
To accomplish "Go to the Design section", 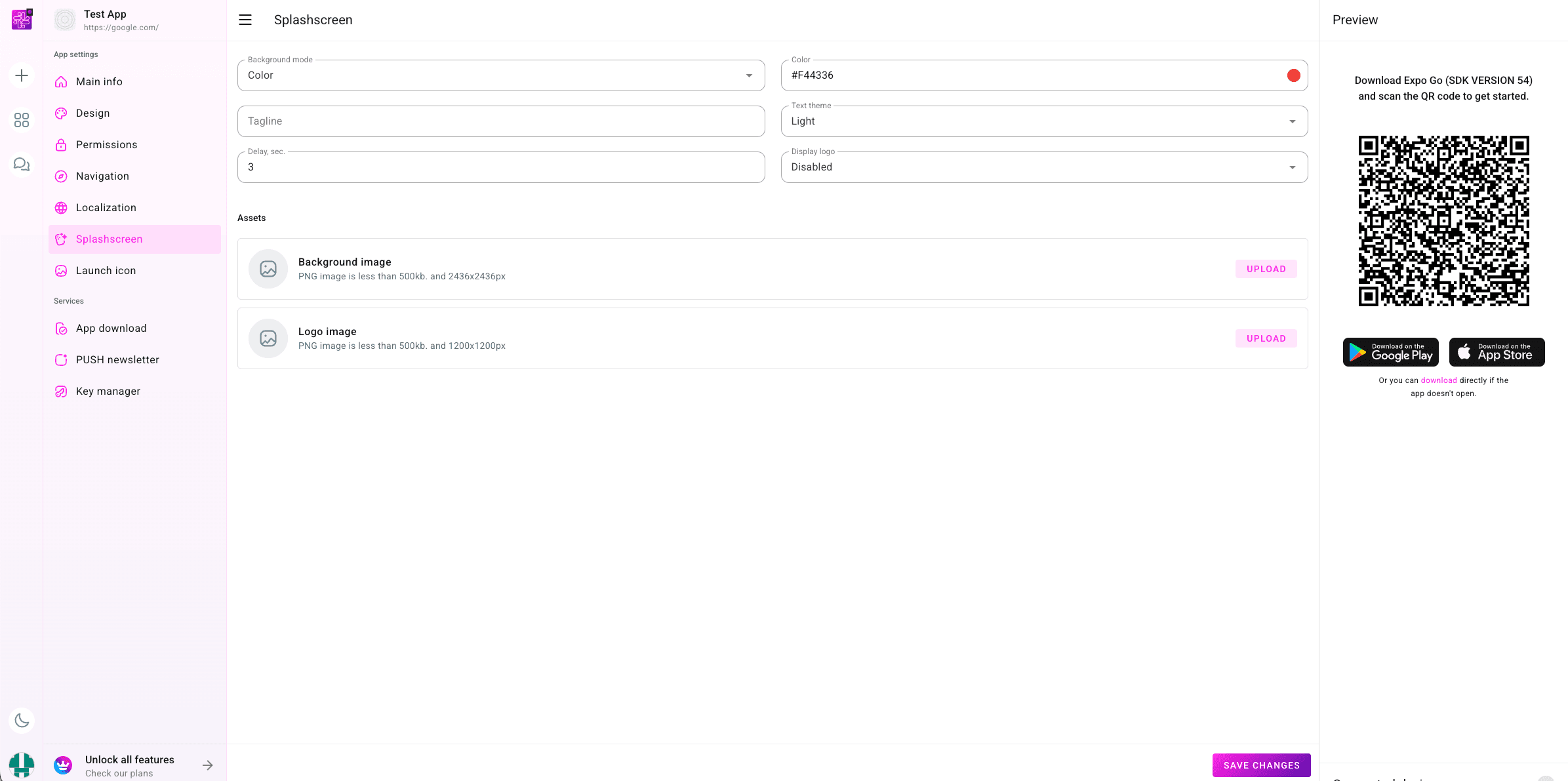I will [x=134, y=113].
